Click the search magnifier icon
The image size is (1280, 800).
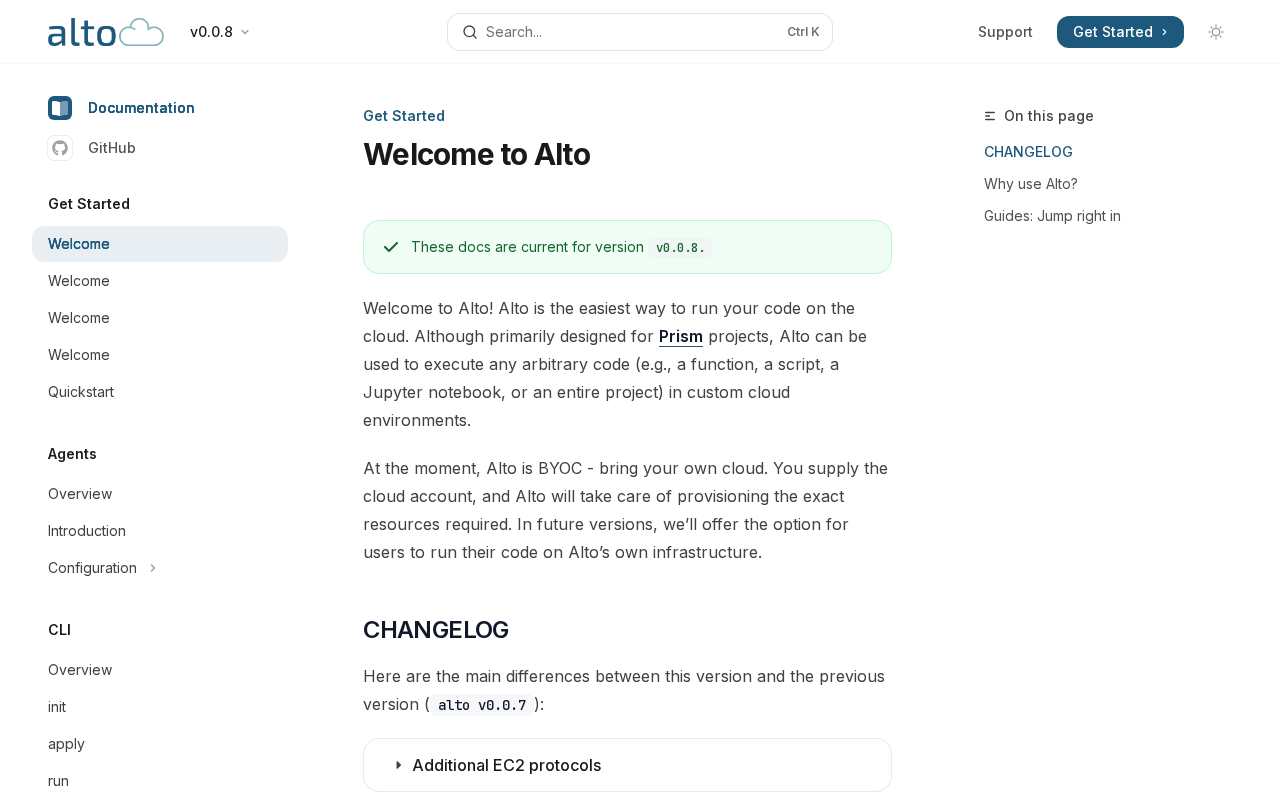coord(469,32)
